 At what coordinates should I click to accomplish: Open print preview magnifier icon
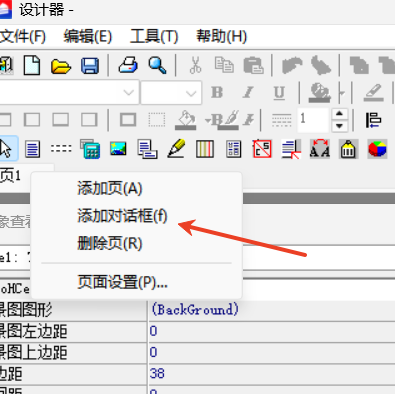pyautogui.click(x=157, y=65)
